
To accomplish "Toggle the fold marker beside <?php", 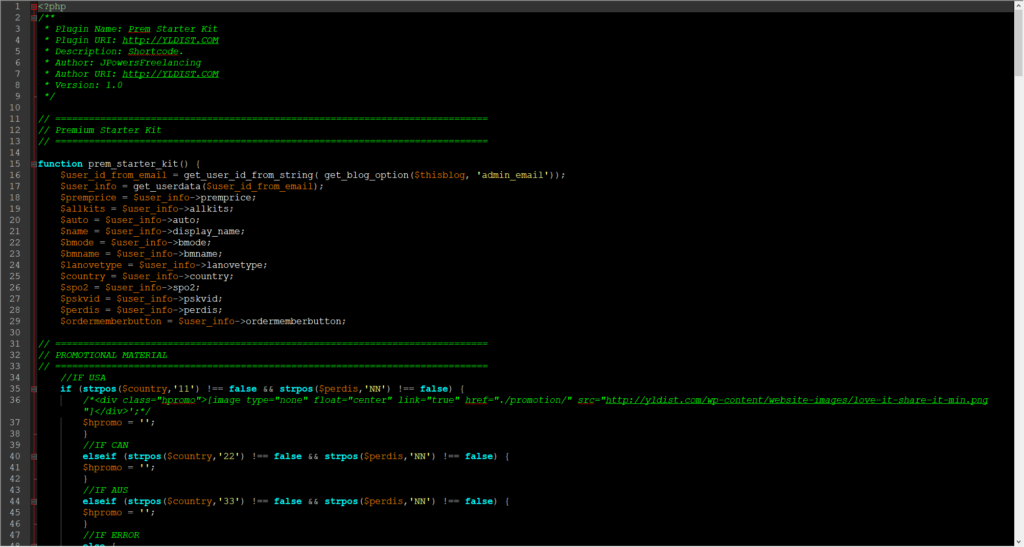I will [x=35, y=6].
